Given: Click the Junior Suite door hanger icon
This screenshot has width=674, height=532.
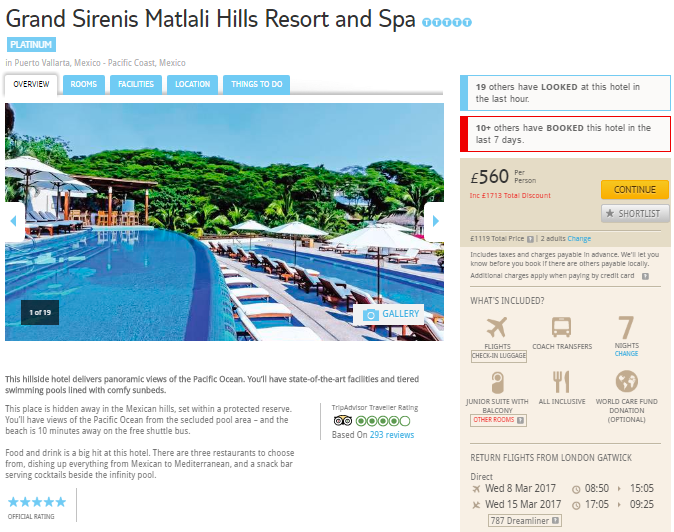Looking at the screenshot, I should click(x=497, y=382).
